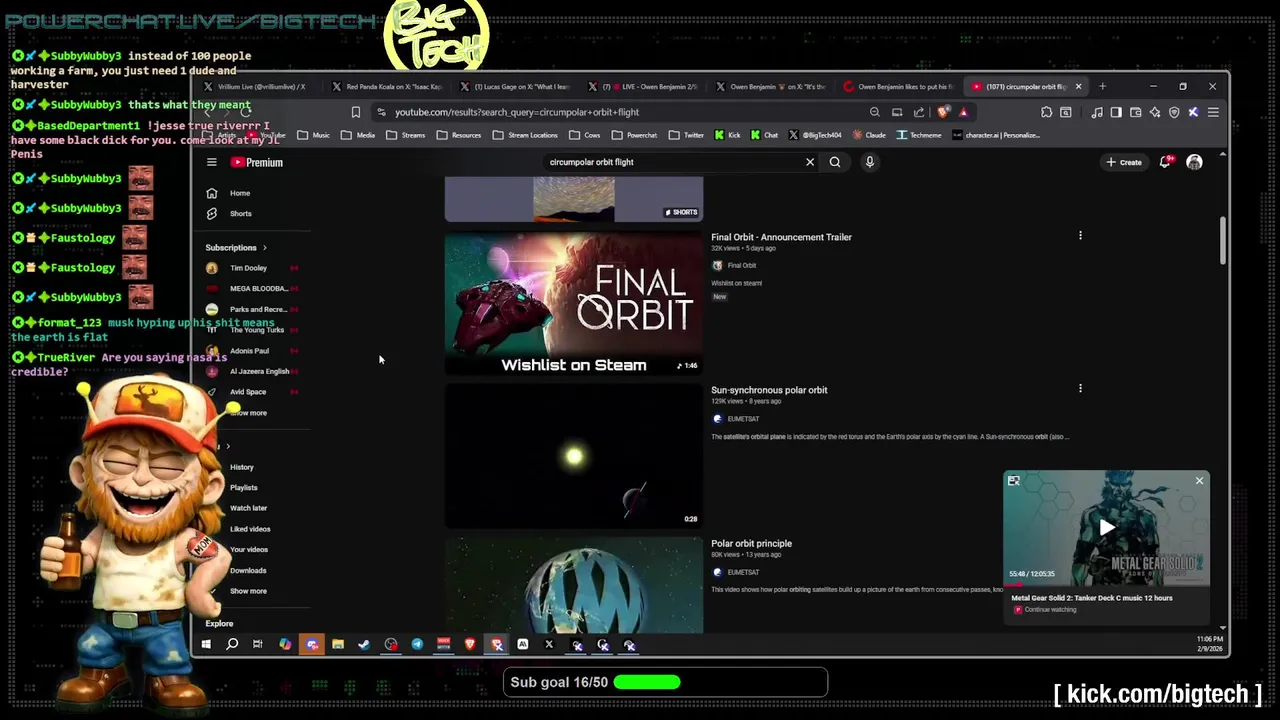Viewport: 1280px width, 720px height.
Task: Open YouTube notifications bell
Action: 1166,162
